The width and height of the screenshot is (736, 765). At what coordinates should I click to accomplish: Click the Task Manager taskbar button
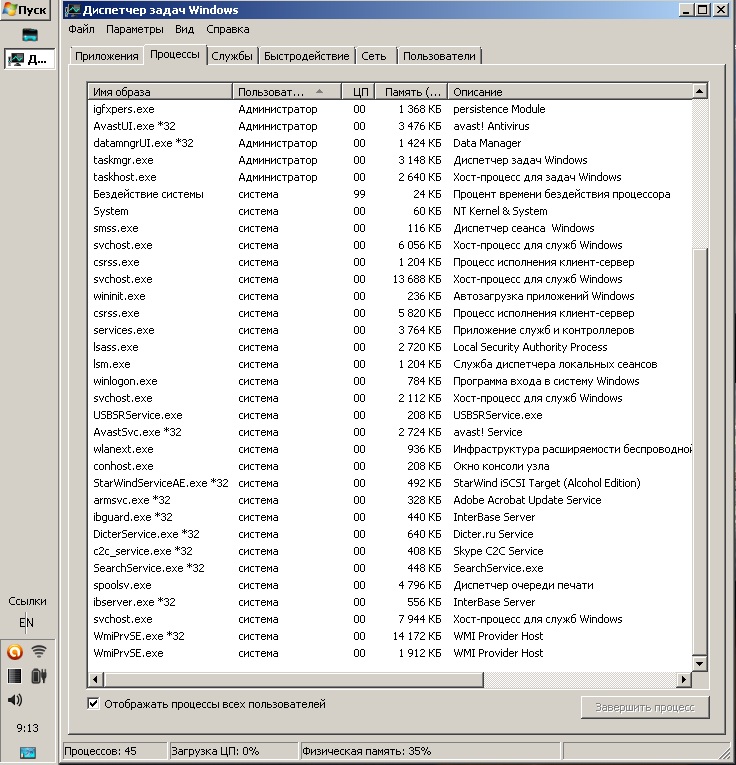[29, 59]
